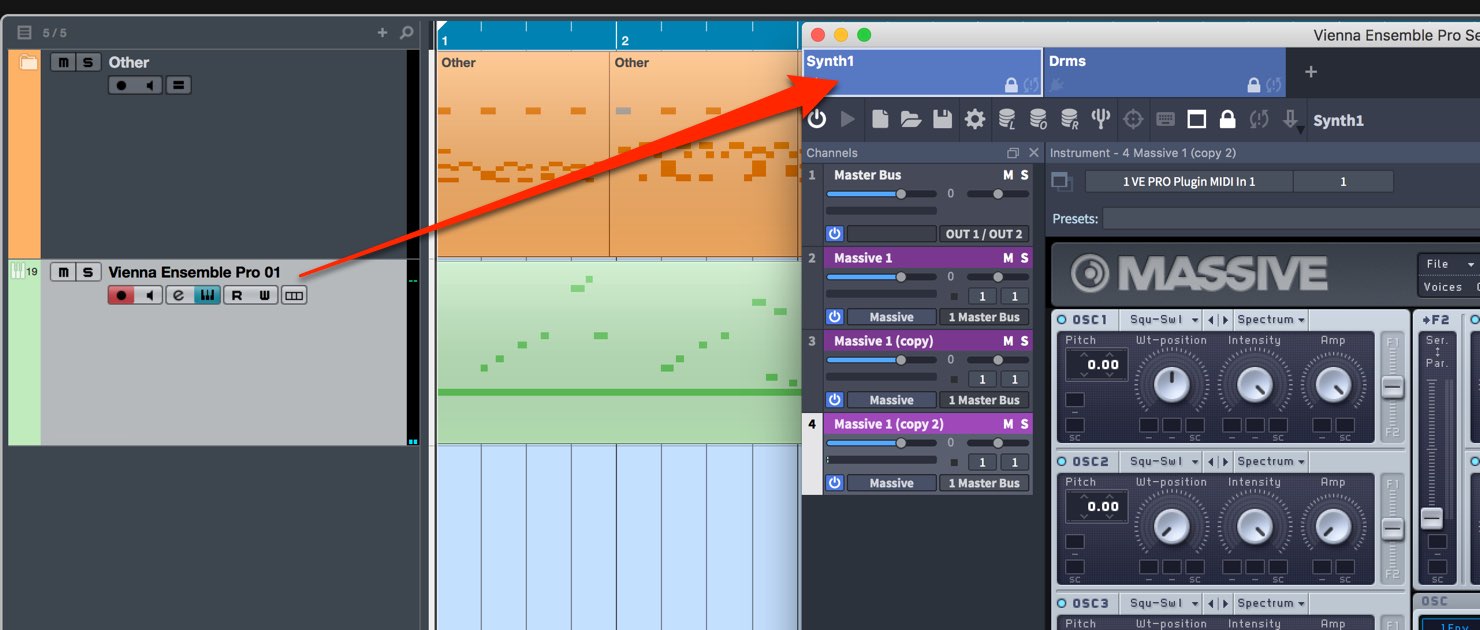Click the Massive plugin button on Massive 1 (copy)
1480x630 pixels.
pos(891,400)
